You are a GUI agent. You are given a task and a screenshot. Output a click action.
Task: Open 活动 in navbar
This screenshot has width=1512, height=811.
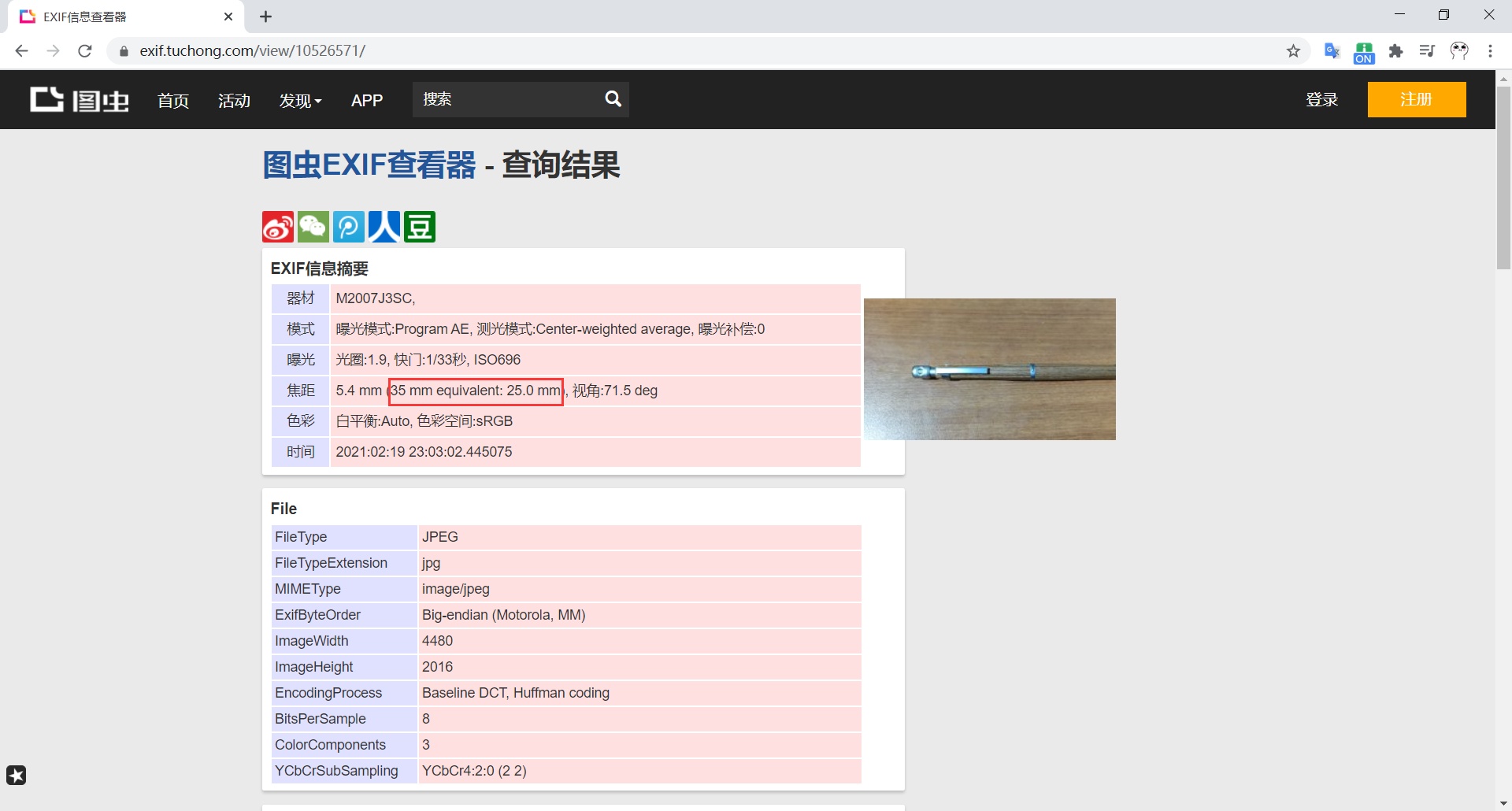click(x=234, y=101)
